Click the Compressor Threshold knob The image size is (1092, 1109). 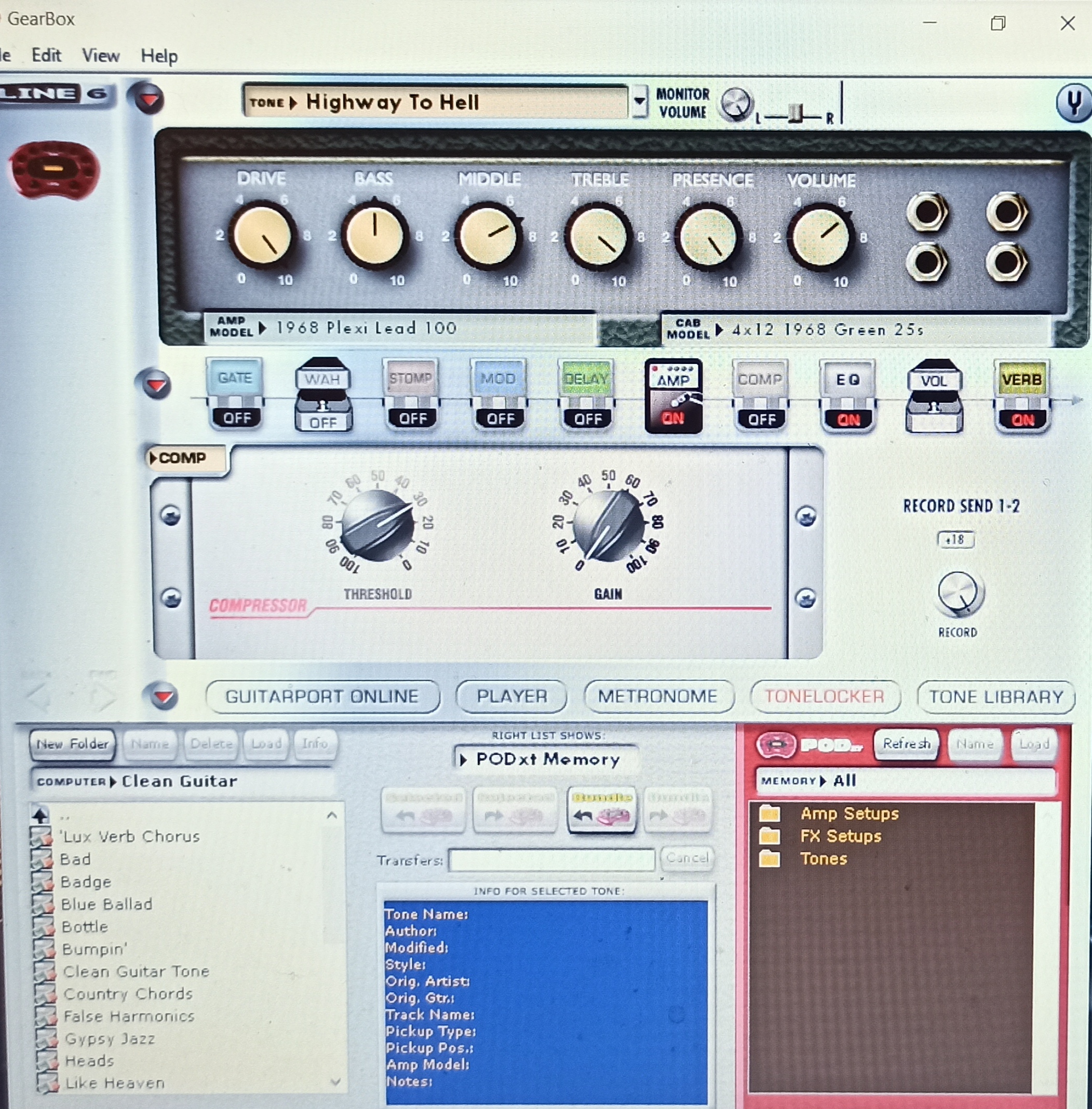coord(378,525)
